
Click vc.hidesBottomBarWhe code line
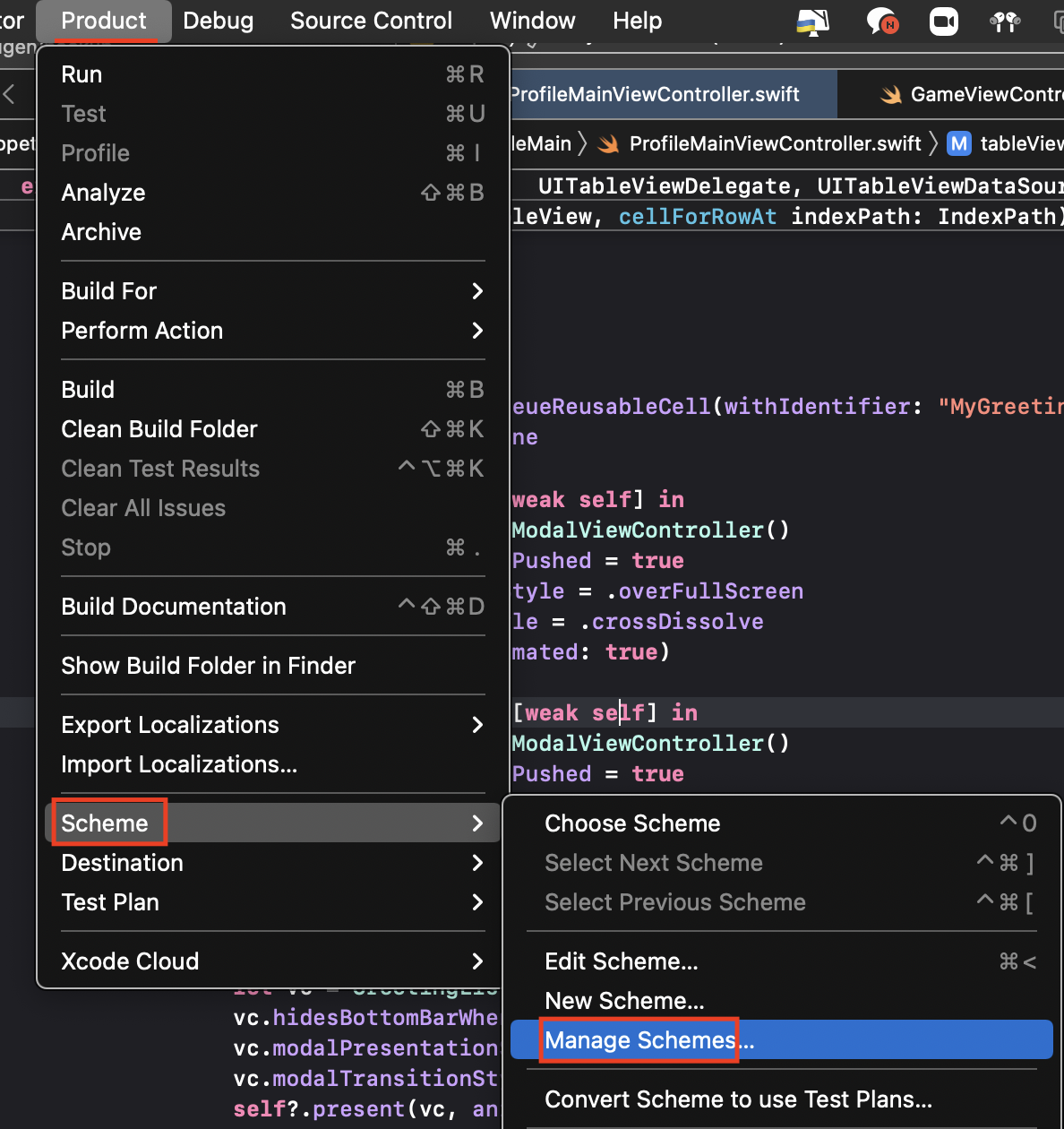click(x=365, y=1018)
